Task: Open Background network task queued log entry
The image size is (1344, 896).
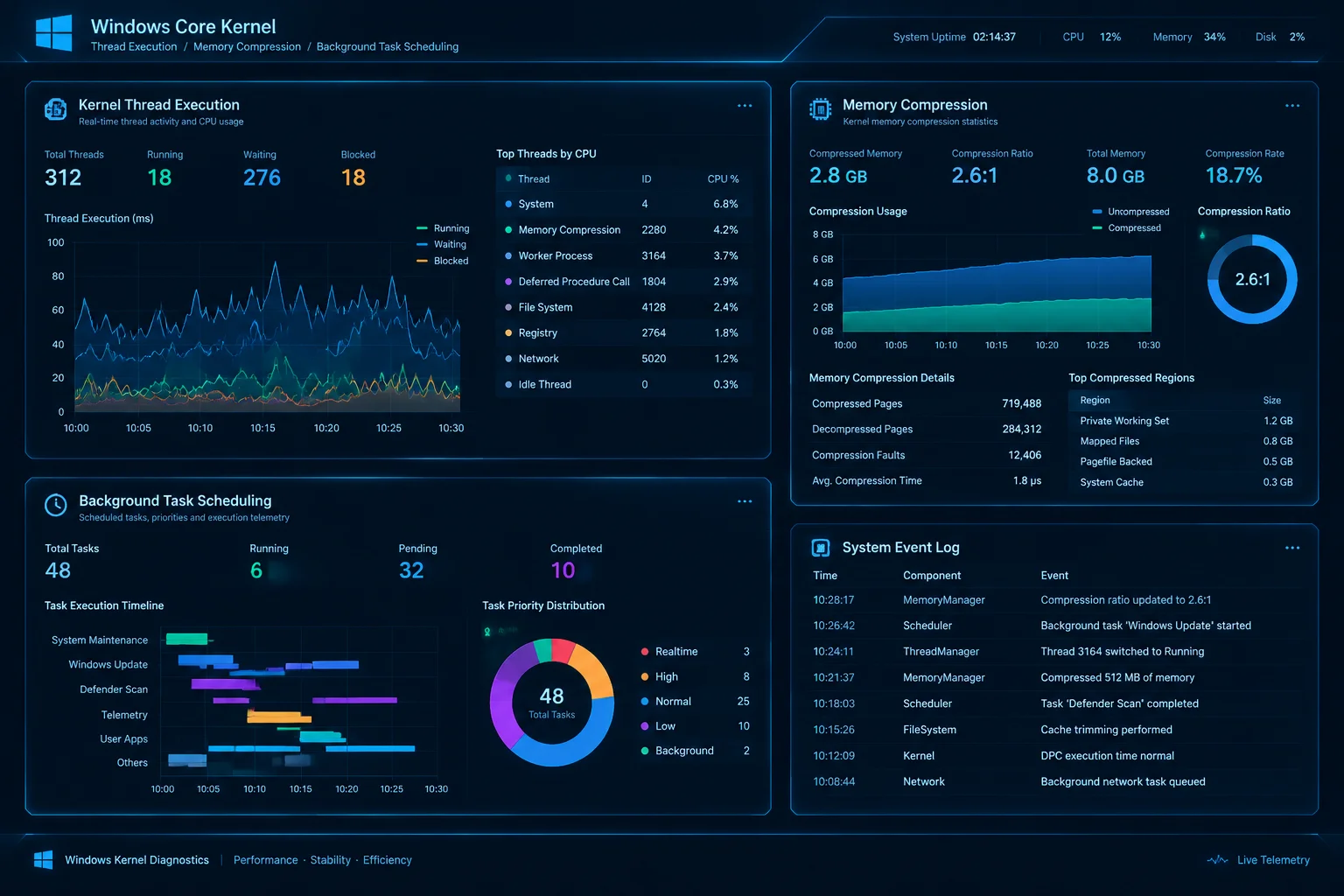Action: pos(1054,781)
